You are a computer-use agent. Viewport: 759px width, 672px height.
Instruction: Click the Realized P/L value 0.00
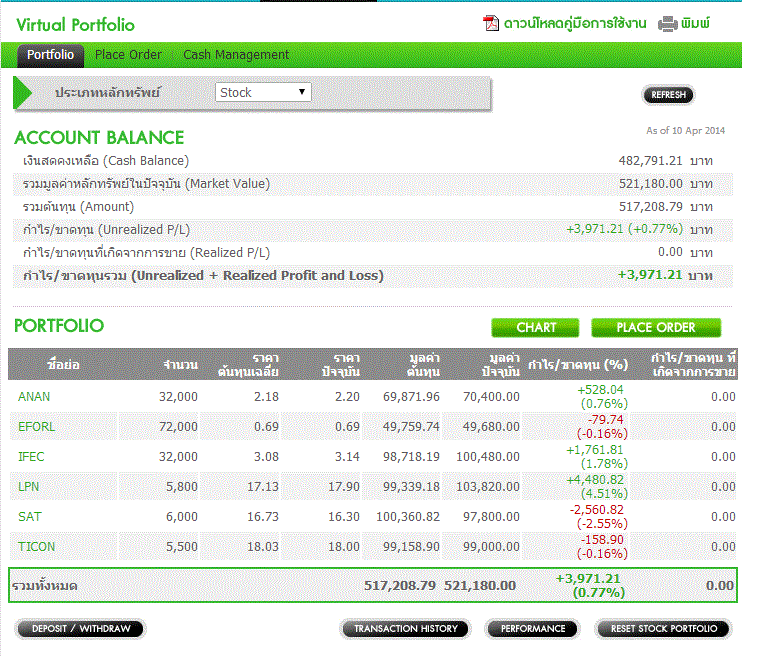click(670, 252)
